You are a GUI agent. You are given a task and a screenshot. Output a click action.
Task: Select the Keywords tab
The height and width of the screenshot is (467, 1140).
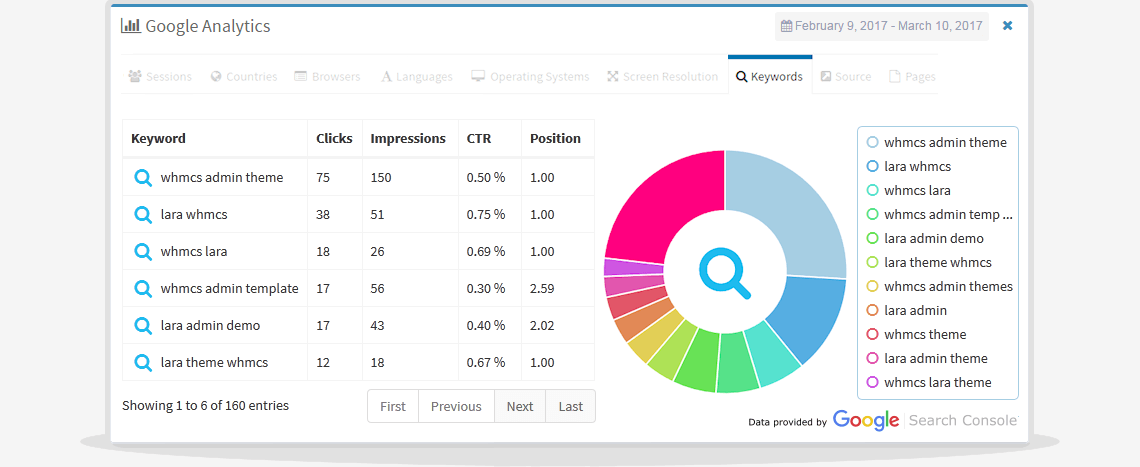pyautogui.click(x=770, y=76)
